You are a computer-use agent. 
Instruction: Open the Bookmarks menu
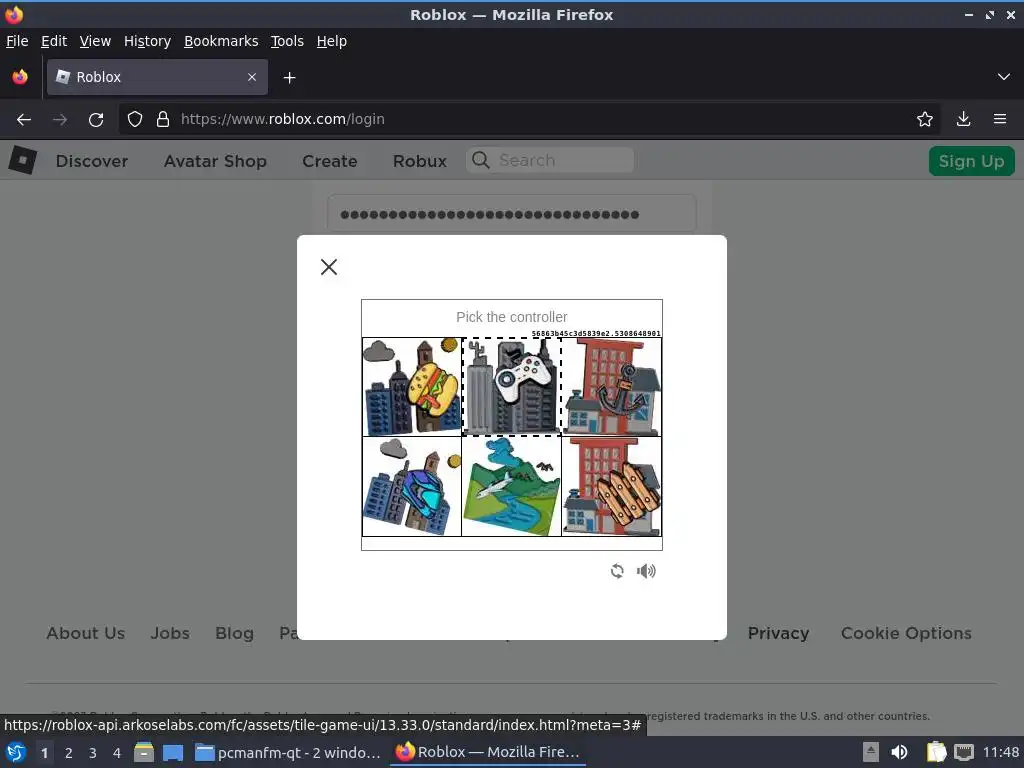pyautogui.click(x=221, y=41)
